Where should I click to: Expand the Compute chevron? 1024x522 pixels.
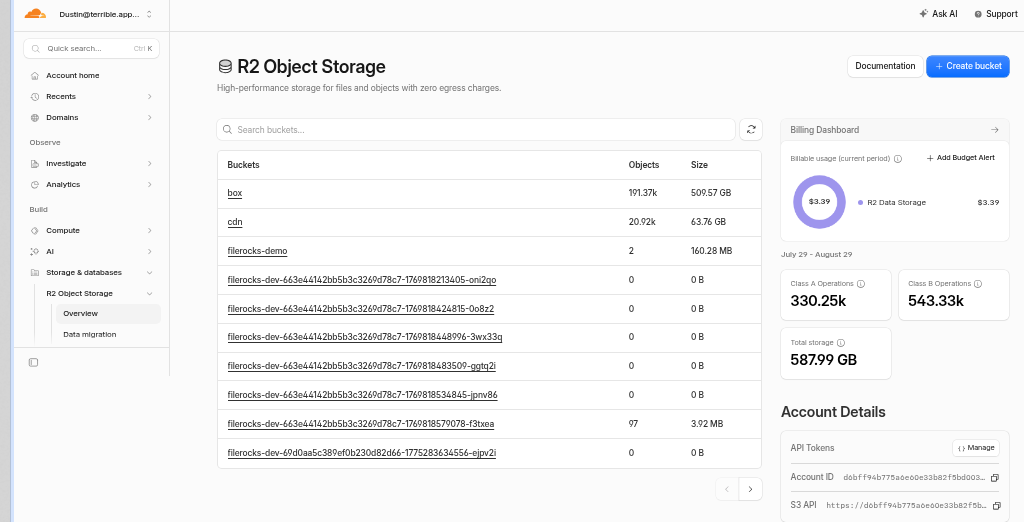tap(150, 231)
